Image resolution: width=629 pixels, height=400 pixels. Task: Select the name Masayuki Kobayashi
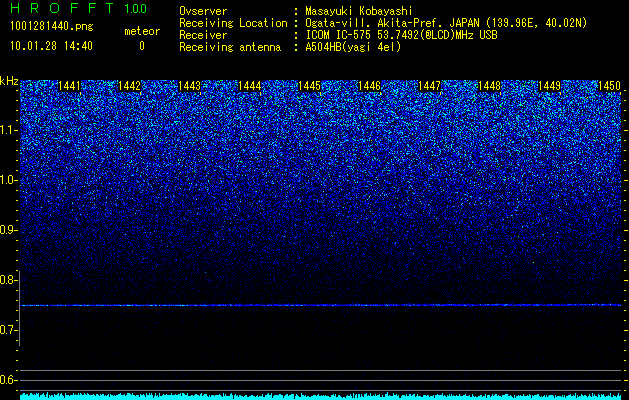pyautogui.click(x=359, y=11)
